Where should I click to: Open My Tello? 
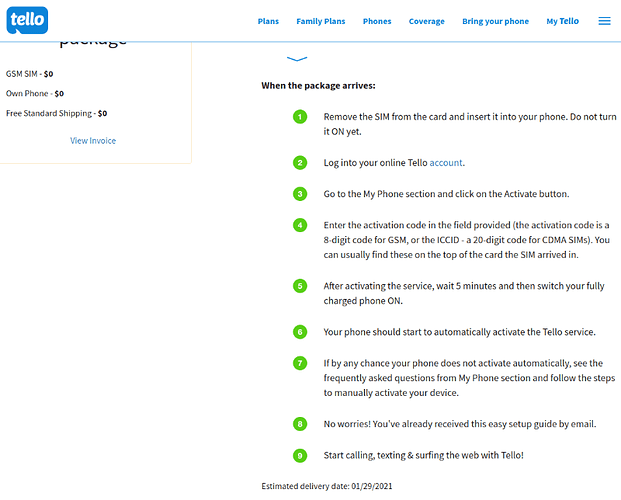(x=562, y=21)
